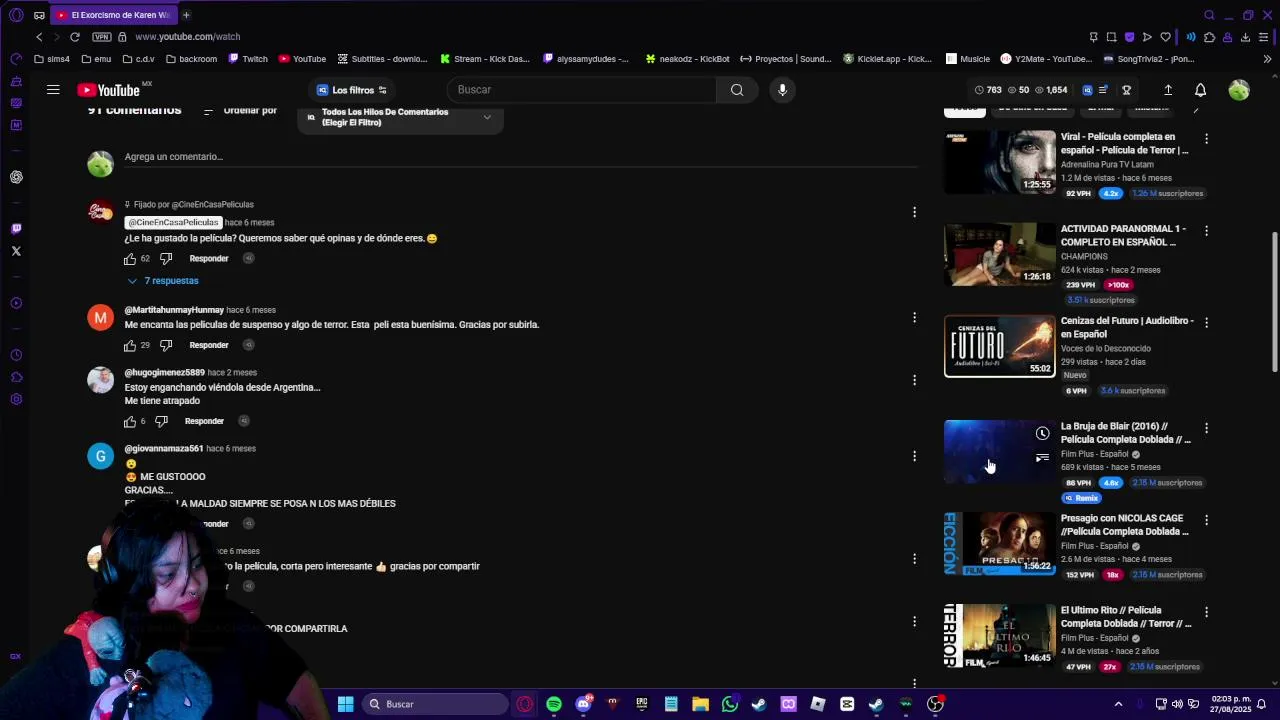Open the Twitch bookmark
This screenshot has height=720, width=1280.
(248, 59)
